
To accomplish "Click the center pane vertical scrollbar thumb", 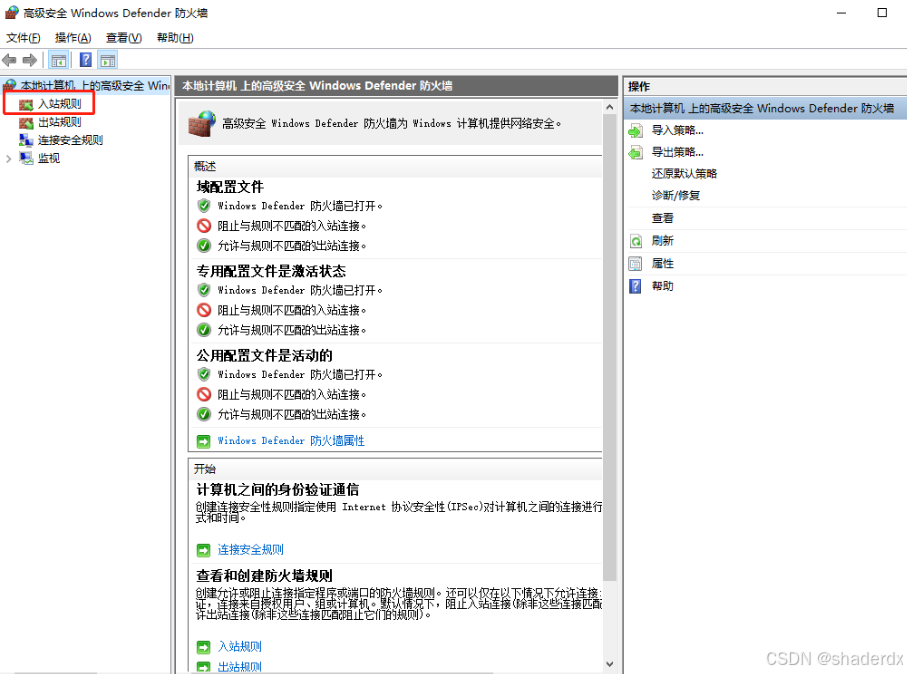I will [609, 347].
